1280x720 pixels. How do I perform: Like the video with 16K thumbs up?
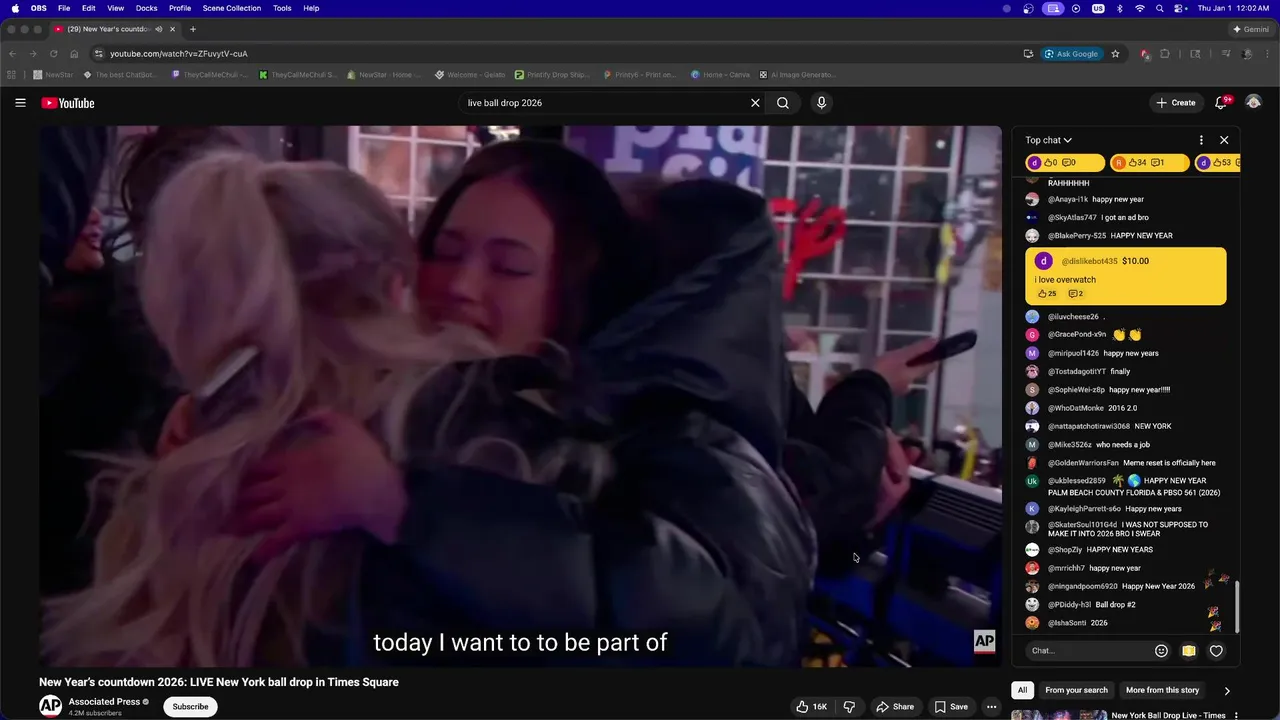(x=811, y=706)
